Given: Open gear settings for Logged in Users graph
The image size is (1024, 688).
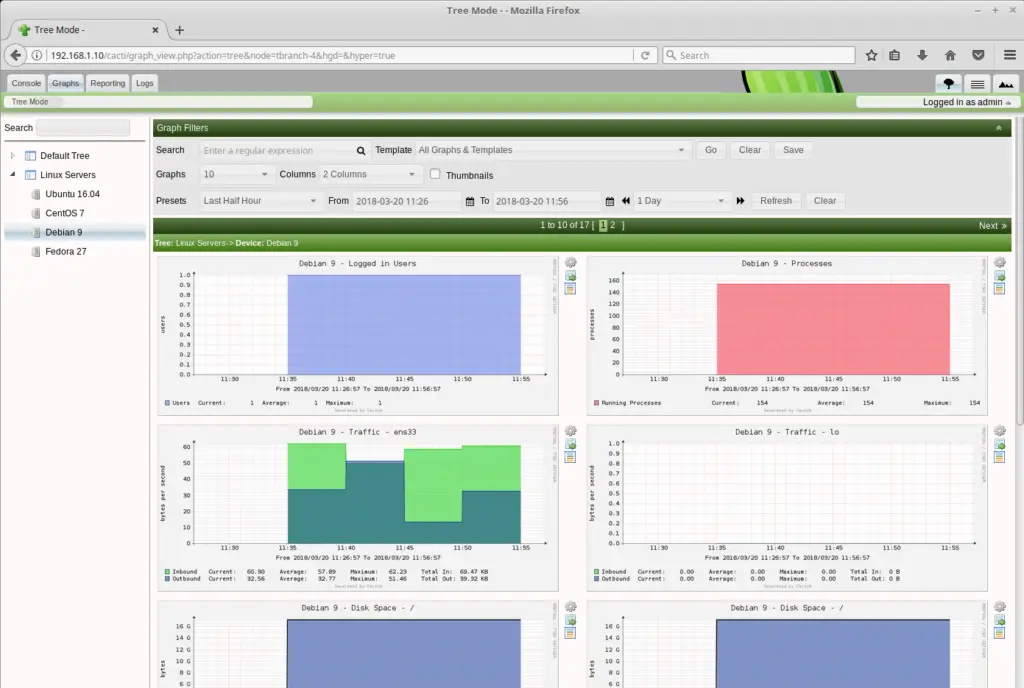Looking at the screenshot, I should [571, 262].
